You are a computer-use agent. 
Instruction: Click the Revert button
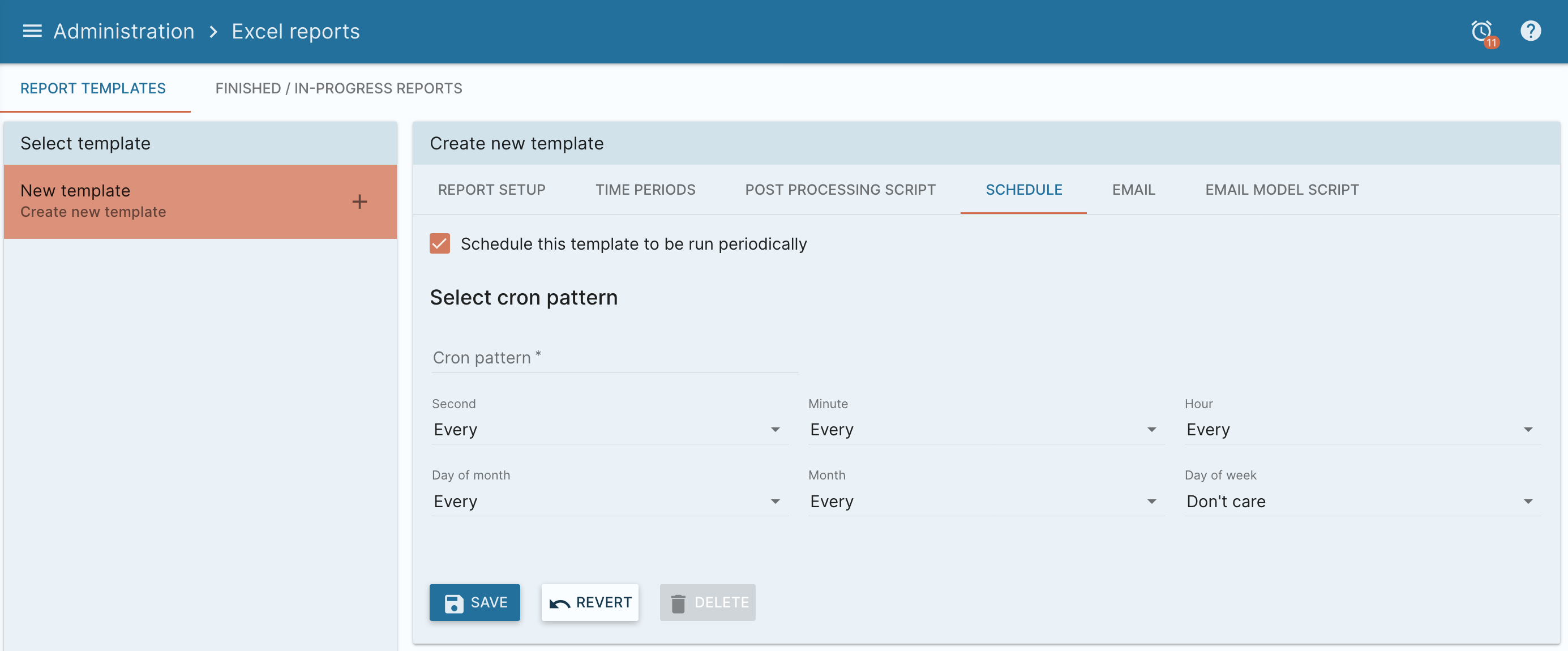point(590,602)
